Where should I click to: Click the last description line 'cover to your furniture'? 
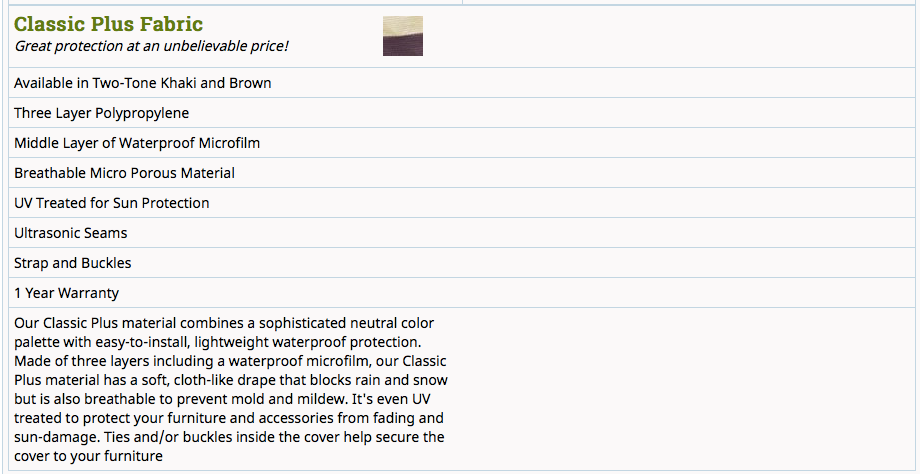[88, 457]
